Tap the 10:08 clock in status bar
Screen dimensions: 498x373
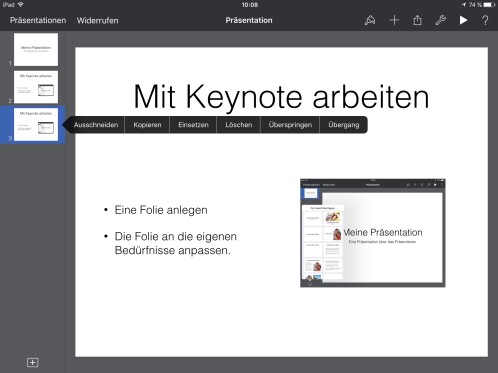(250, 5)
